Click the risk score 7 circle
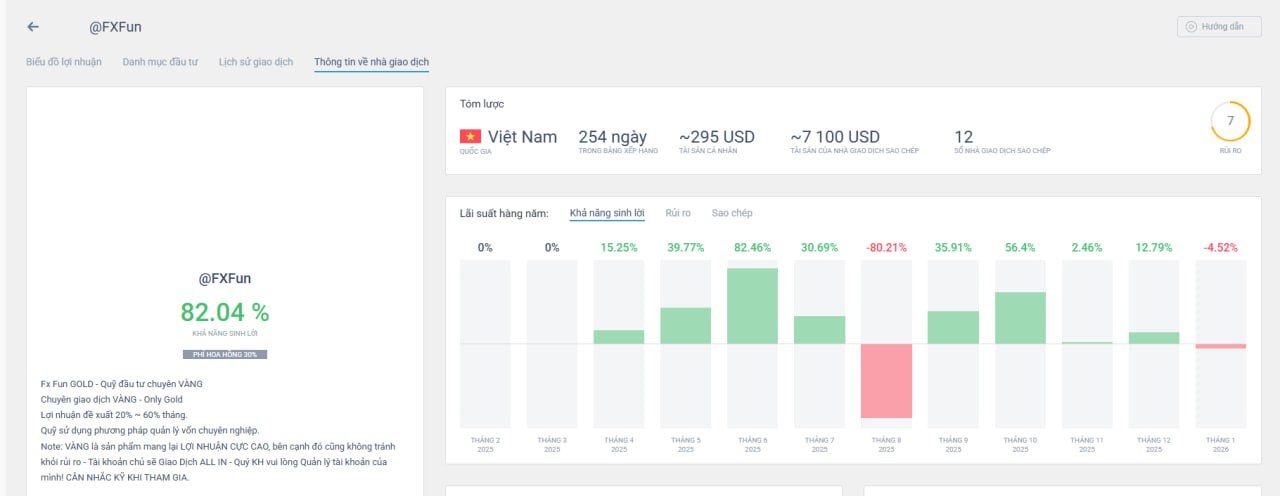1280x496 pixels. [x=1230, y=121]
